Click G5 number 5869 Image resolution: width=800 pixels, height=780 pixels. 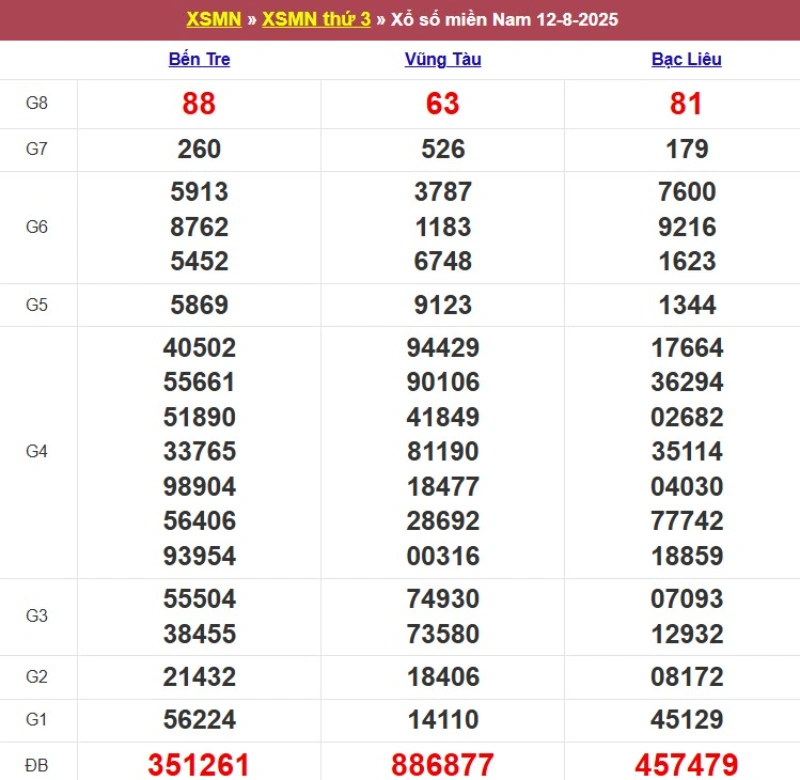[199, 305]
